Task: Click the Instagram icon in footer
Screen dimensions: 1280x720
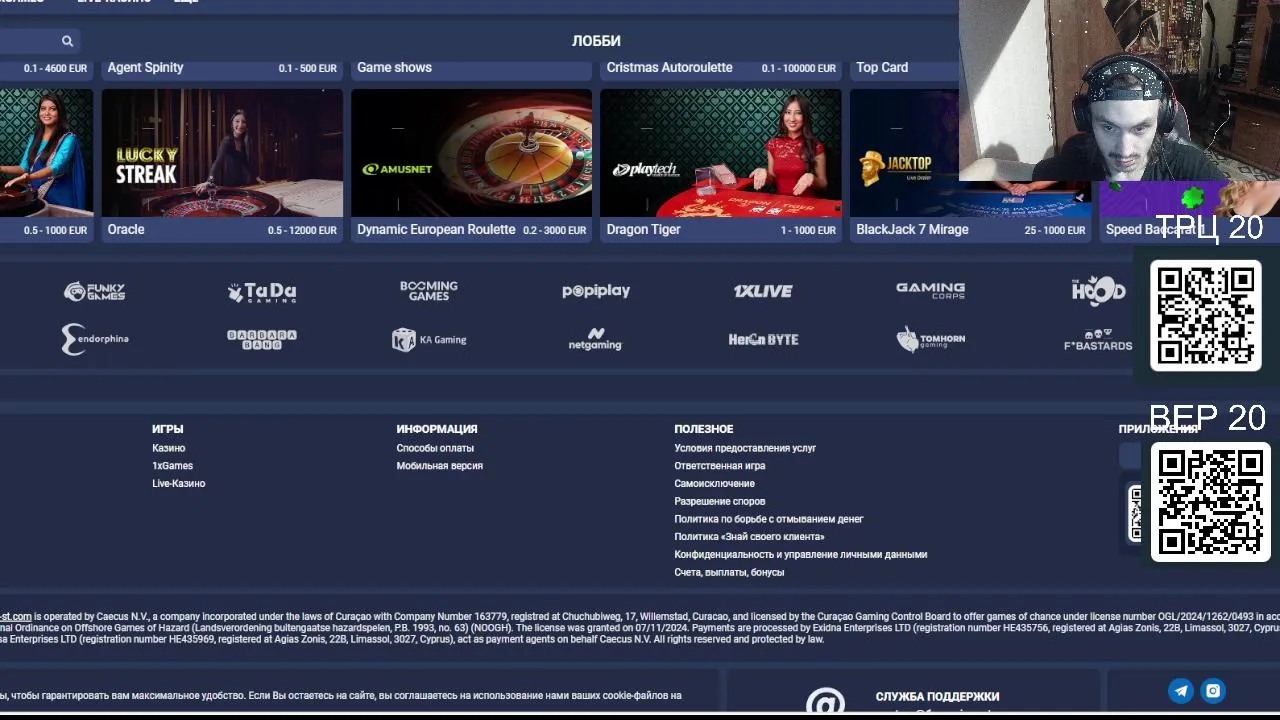Action: tap(1213, 691)
